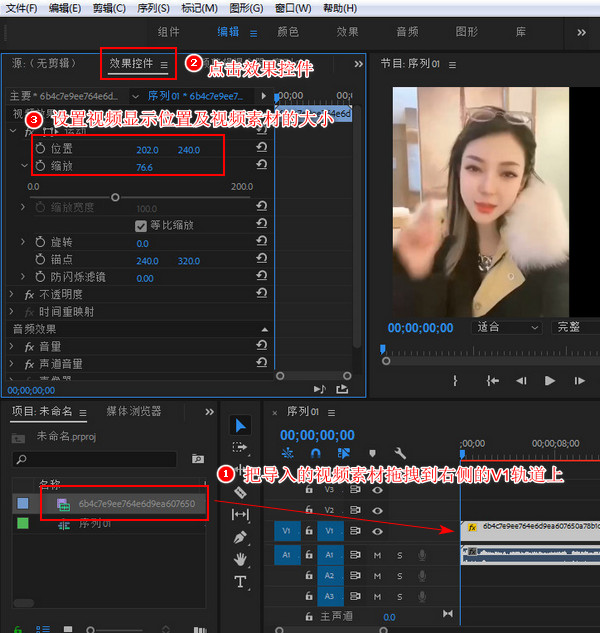The width and height of the screenshot is (600, 633).
Task: Reset the 音量 audio effect
Action: click(x=262, y=345)
